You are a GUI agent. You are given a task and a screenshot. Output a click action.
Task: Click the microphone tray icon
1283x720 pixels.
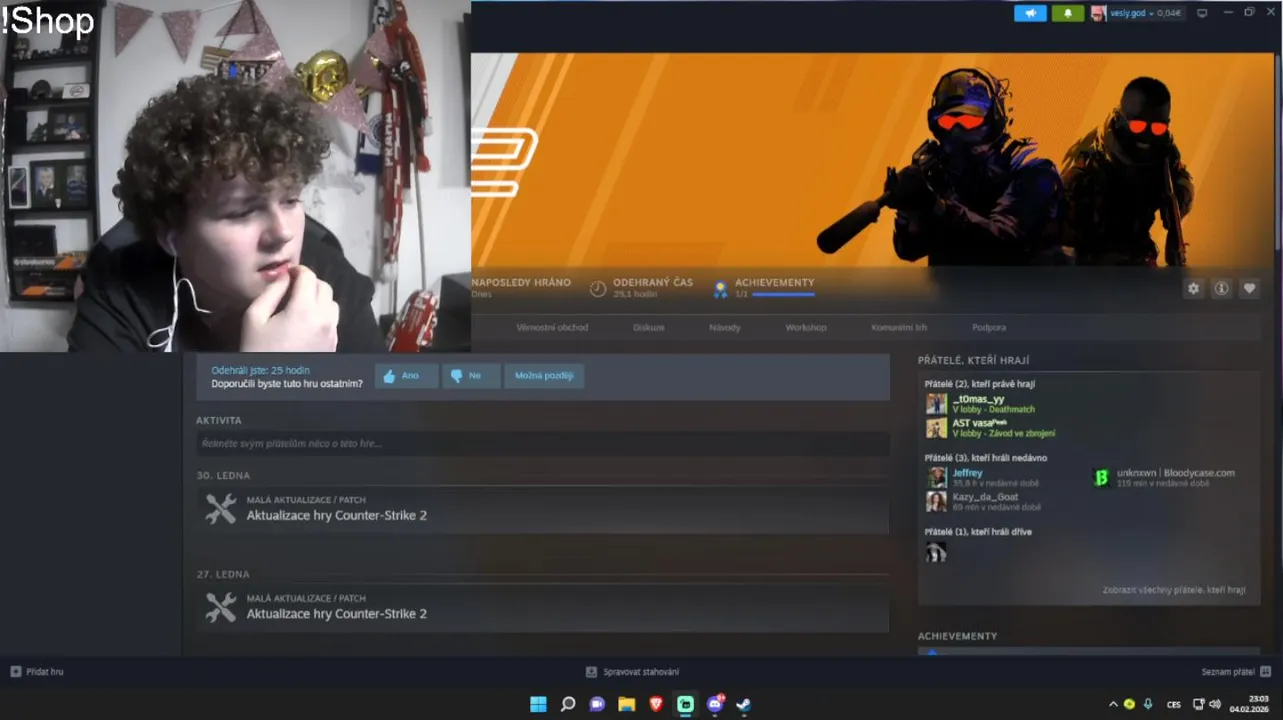(x=1148, y=704)
